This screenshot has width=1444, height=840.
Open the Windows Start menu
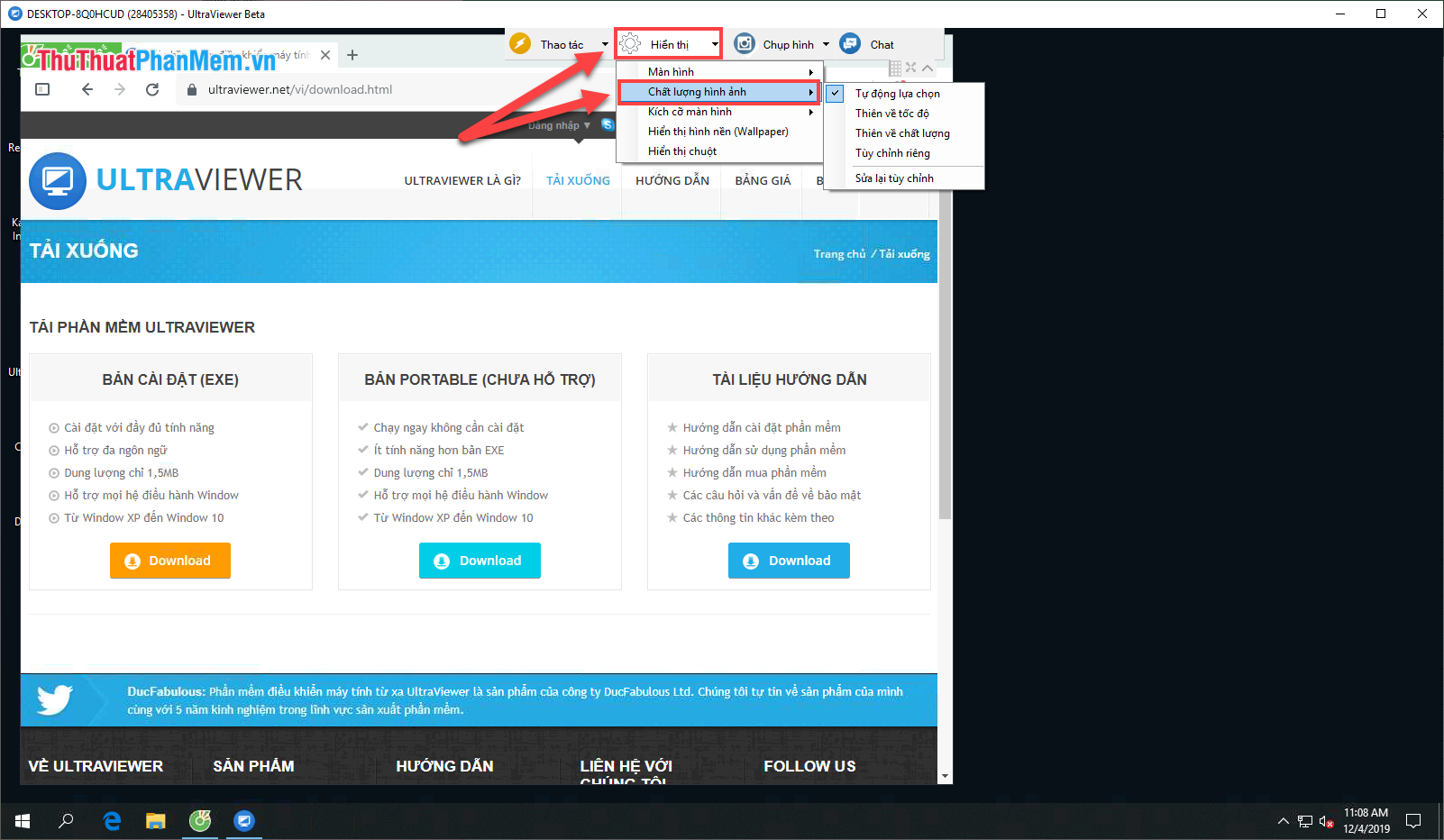click(23, 821)
